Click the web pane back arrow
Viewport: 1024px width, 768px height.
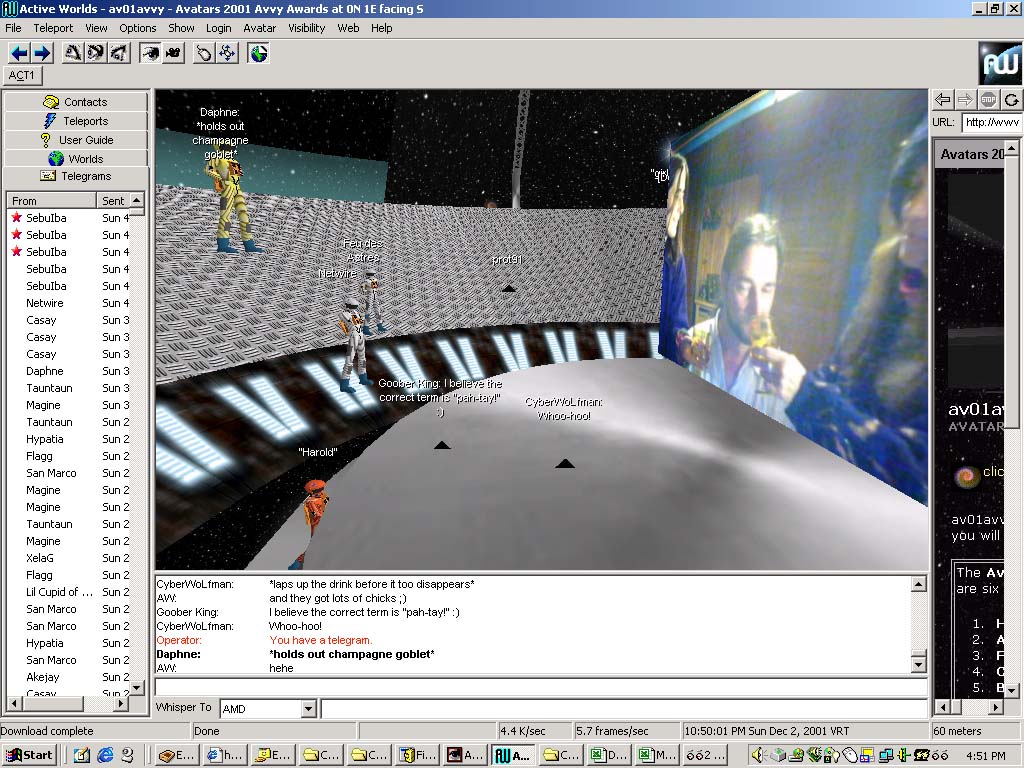(x=942, y=99)
